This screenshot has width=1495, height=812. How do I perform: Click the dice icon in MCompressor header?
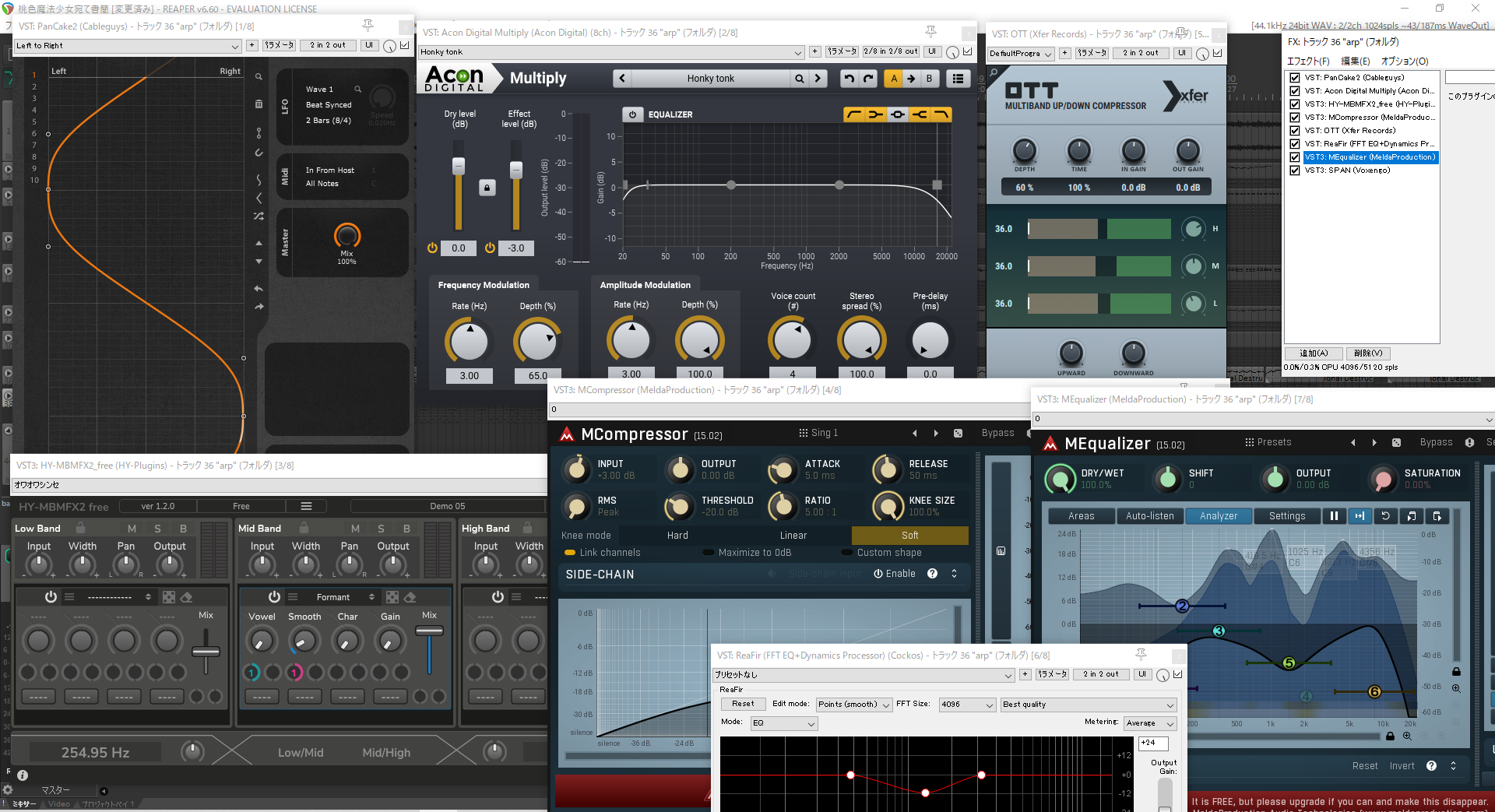pyautogui.click(x=958, y=433)
